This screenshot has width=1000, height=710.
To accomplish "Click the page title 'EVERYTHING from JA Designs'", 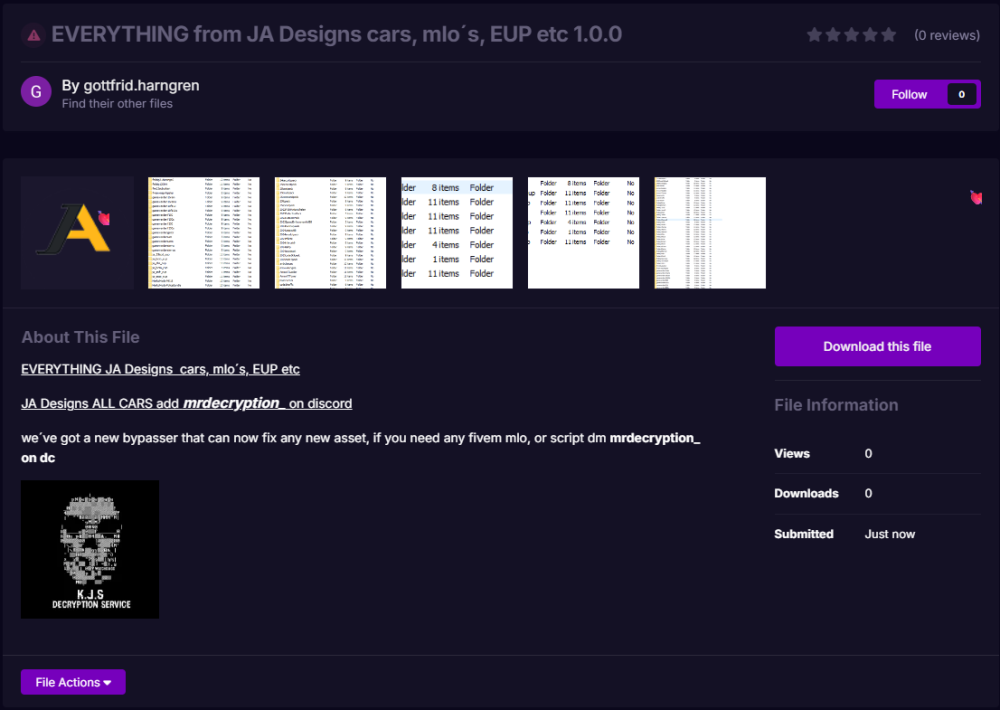I will pyautogui.click(x=337, y=34).
